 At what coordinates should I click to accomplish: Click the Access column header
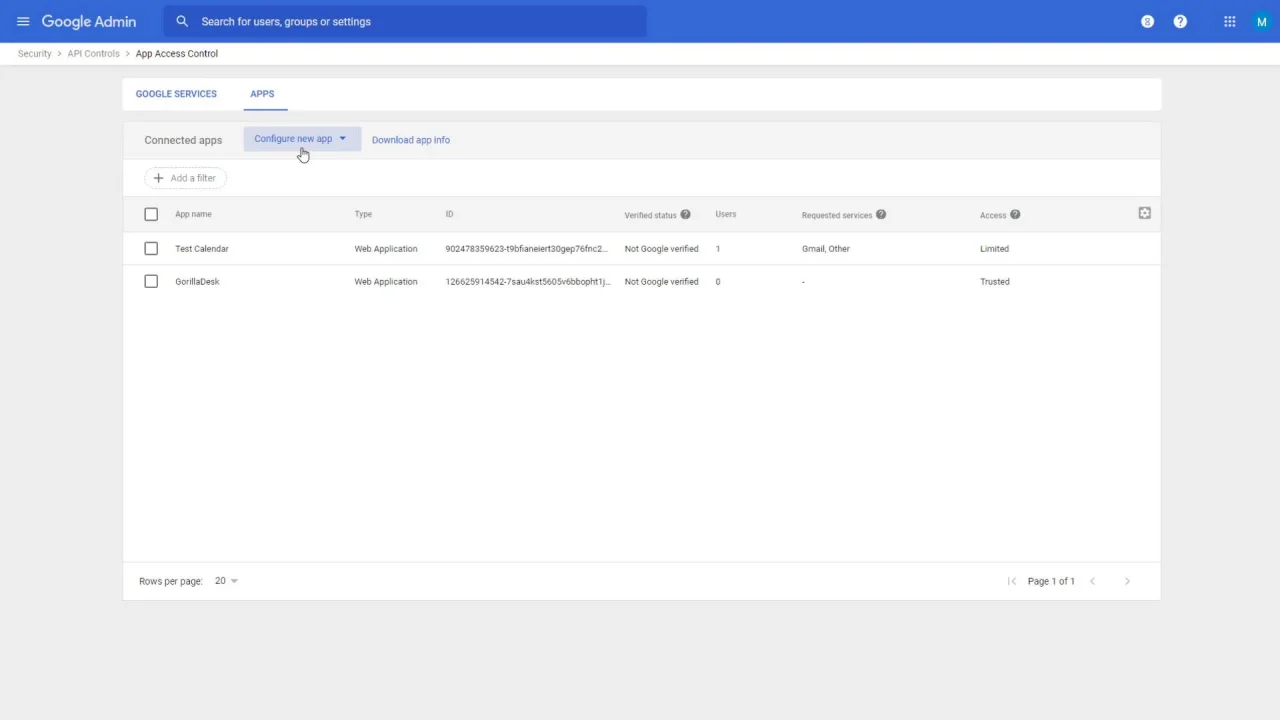[x=993, y=215]
